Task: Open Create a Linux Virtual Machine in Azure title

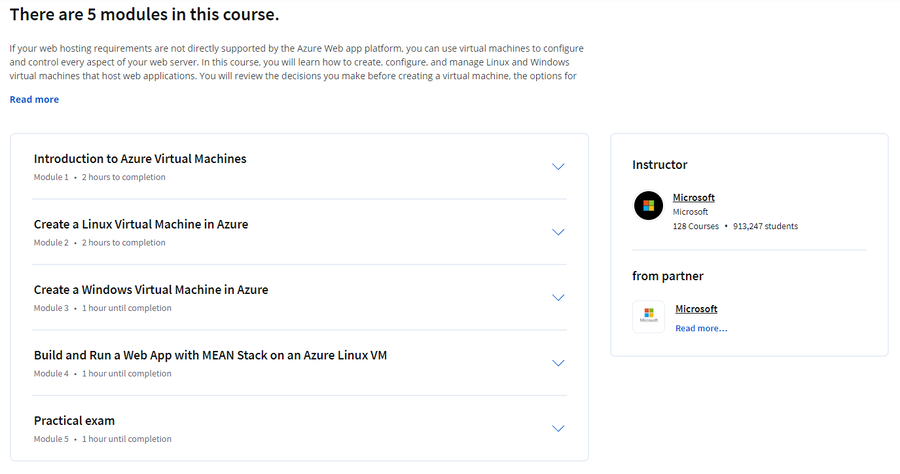Action: tap(141, 224)
